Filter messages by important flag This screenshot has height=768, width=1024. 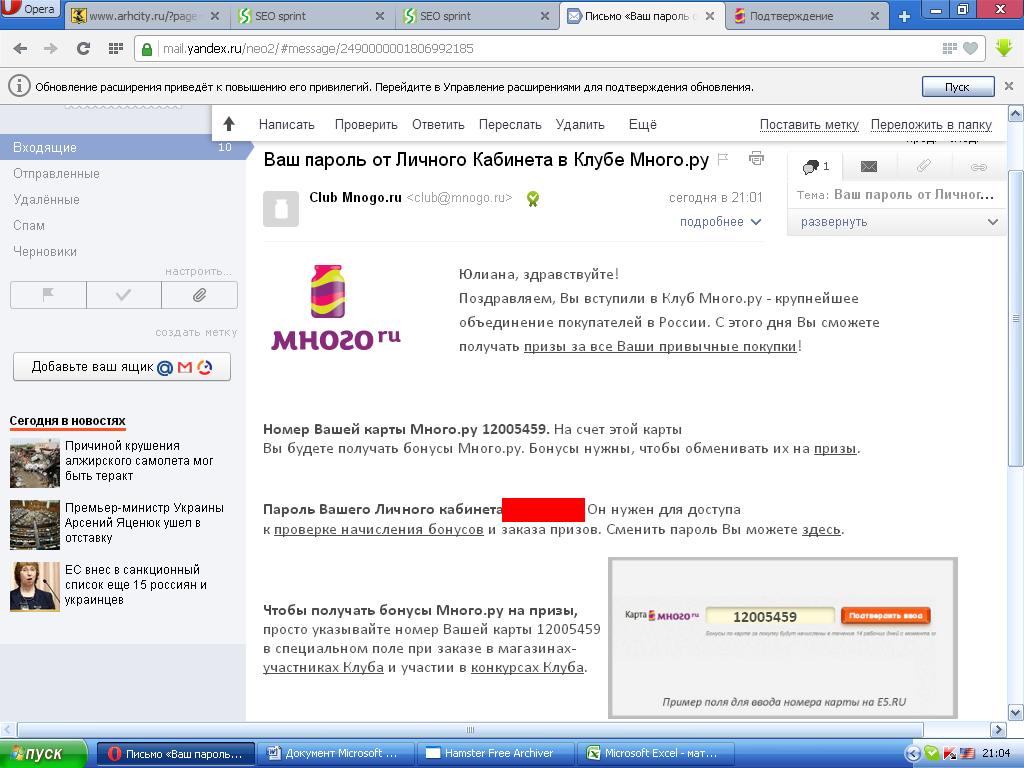(48, 295)
